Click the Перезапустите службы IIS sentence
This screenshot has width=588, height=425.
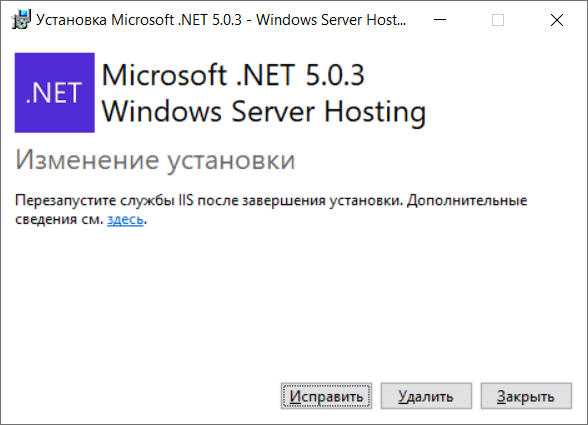point(209,200)
